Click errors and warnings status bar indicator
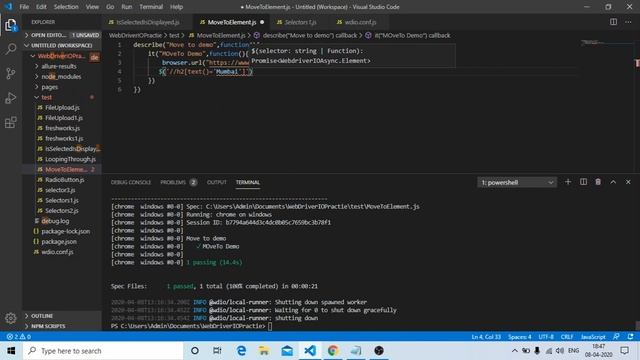 click(x=18, y=337)
